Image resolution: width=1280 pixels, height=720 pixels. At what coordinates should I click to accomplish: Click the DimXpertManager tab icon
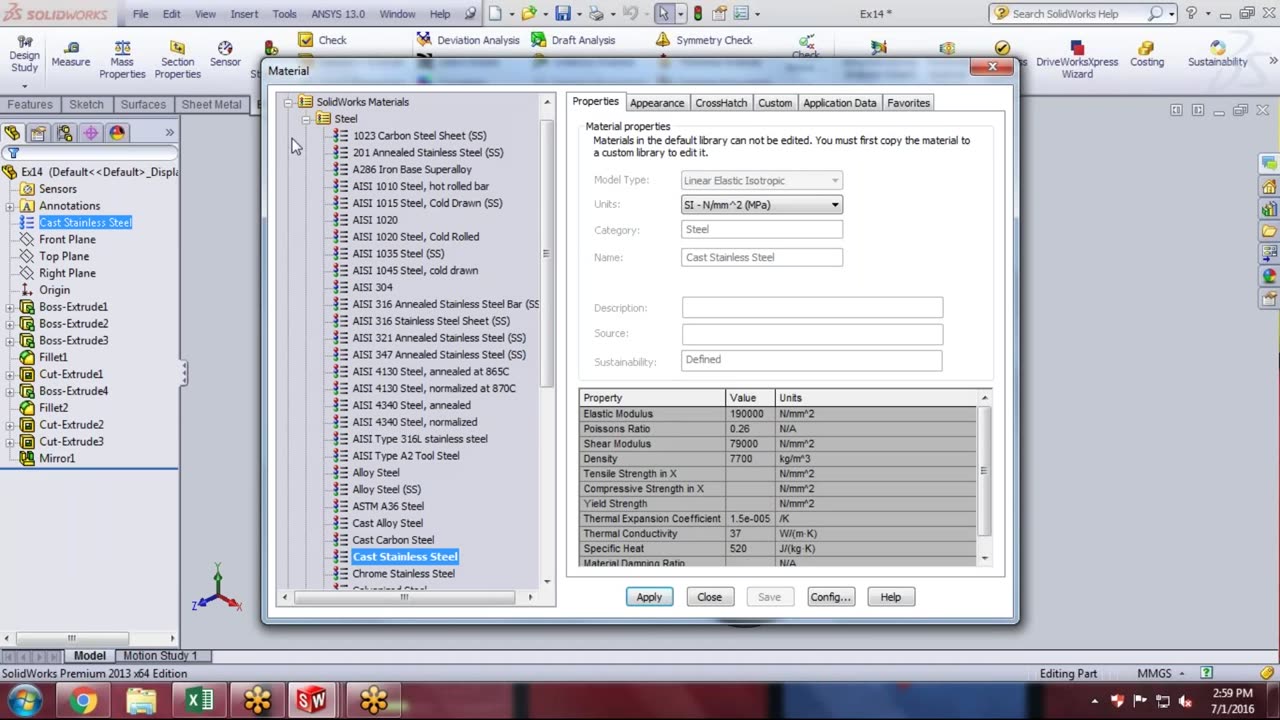(x=91, y=133)
